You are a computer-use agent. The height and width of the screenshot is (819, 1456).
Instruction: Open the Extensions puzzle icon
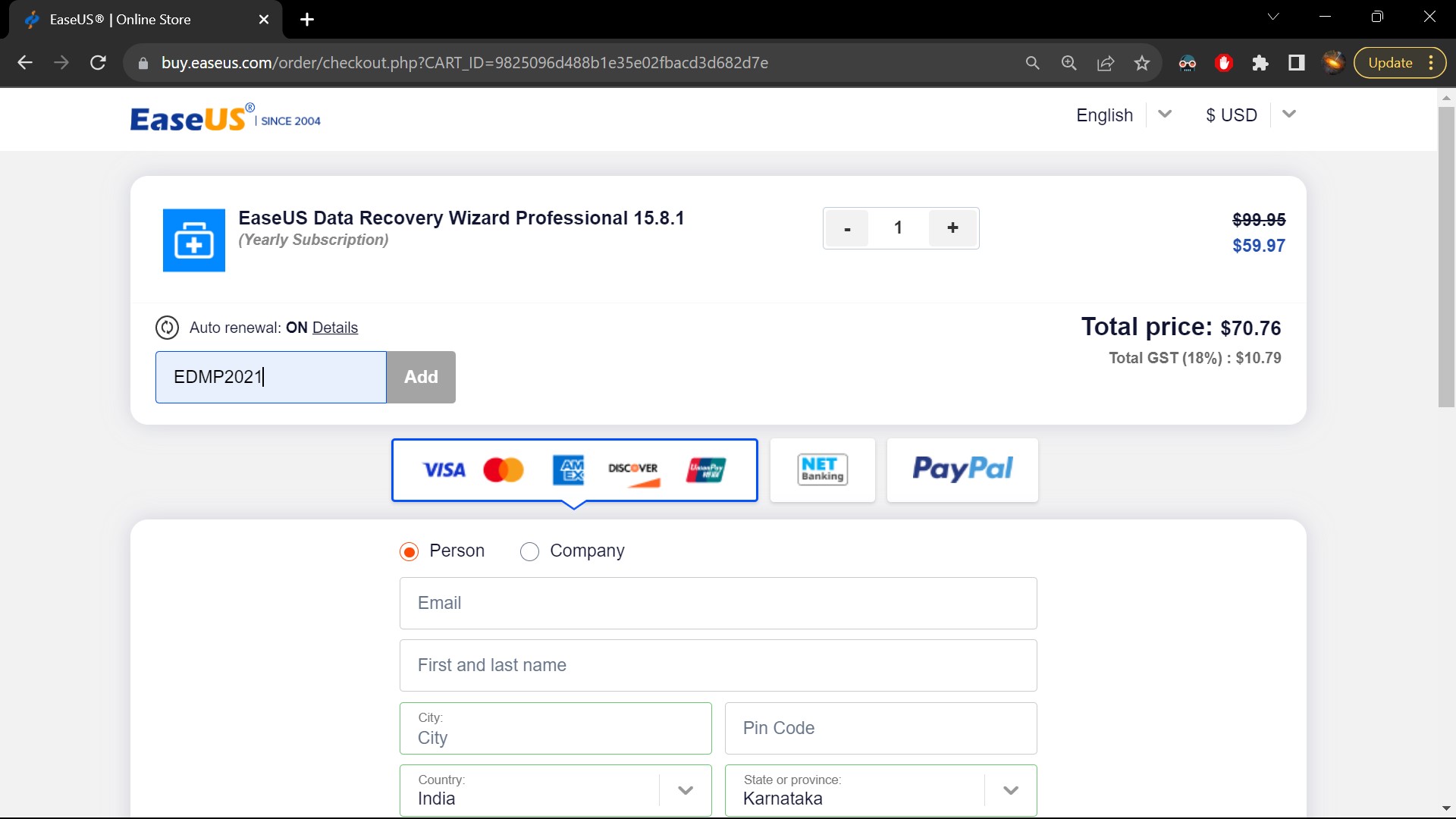(1260, 63)
